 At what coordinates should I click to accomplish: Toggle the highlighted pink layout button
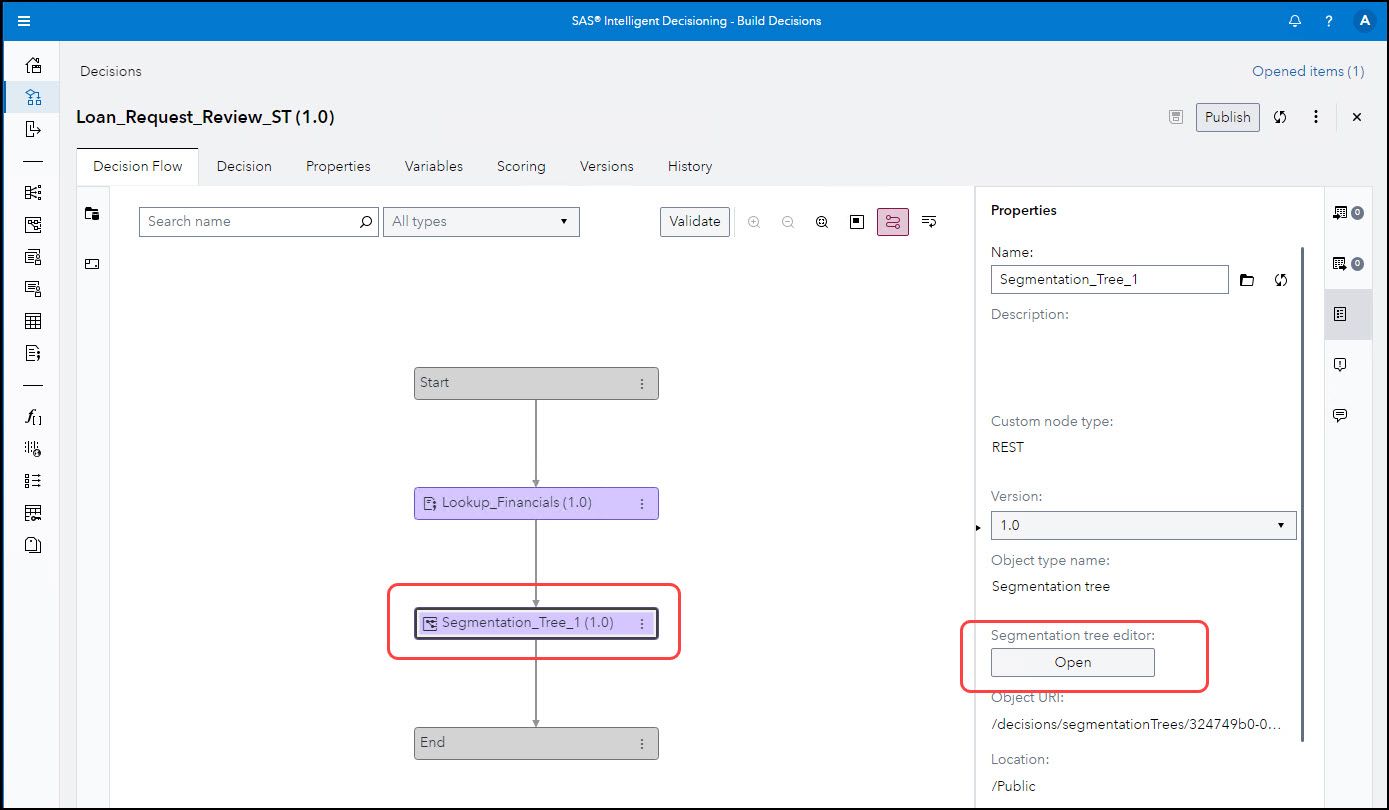point(893,222)
